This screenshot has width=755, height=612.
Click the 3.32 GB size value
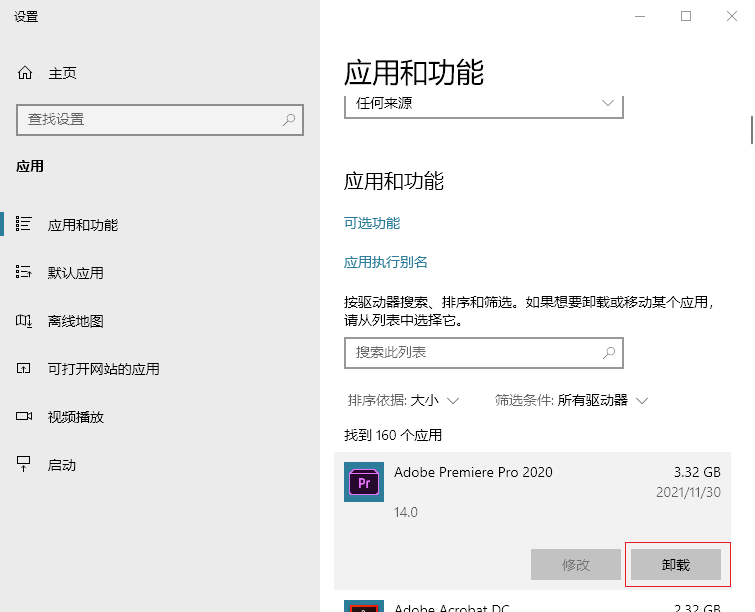coord(697,472)
